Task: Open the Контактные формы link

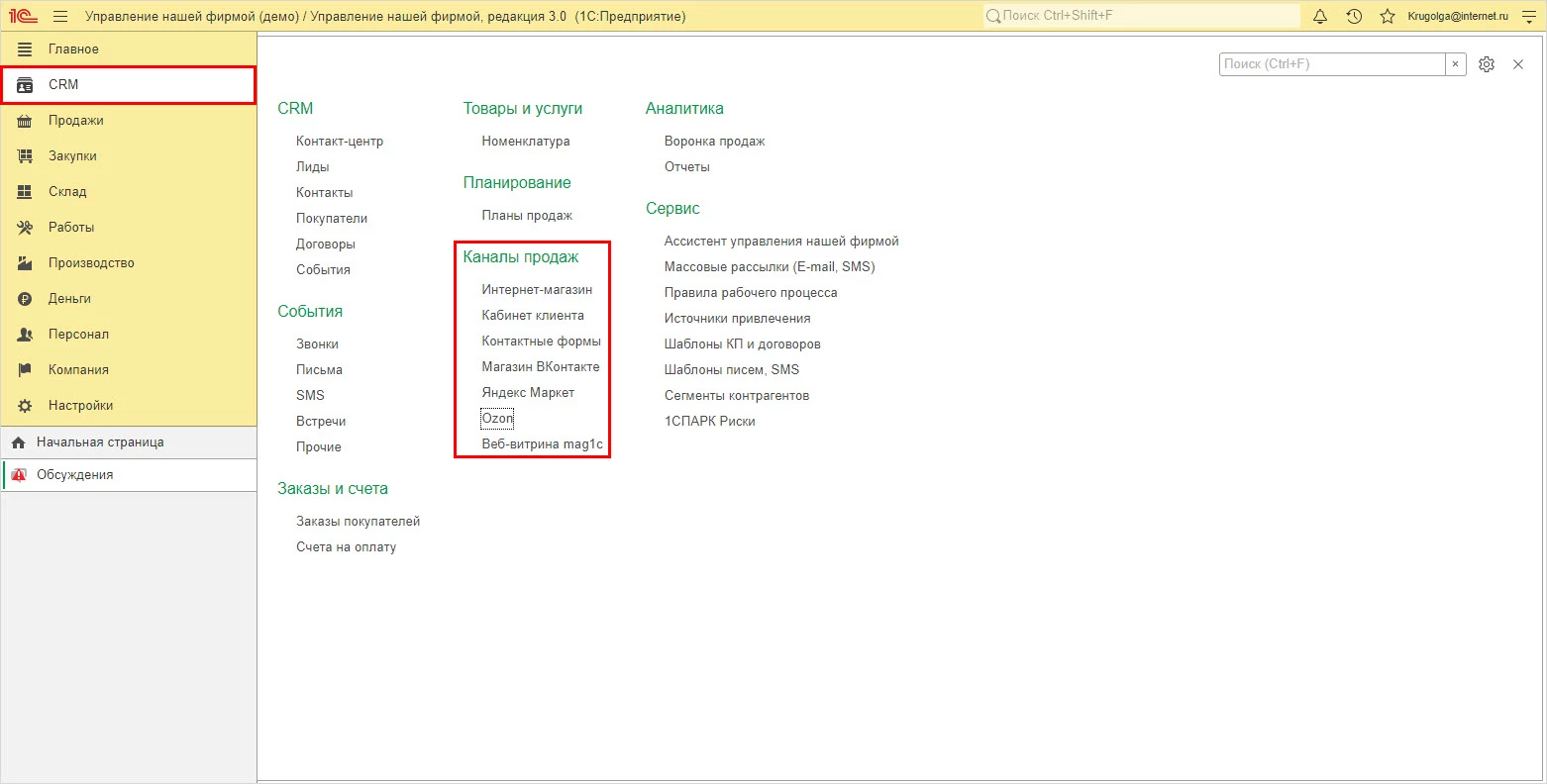Action: pyautogui.click(x=542, y=342)
